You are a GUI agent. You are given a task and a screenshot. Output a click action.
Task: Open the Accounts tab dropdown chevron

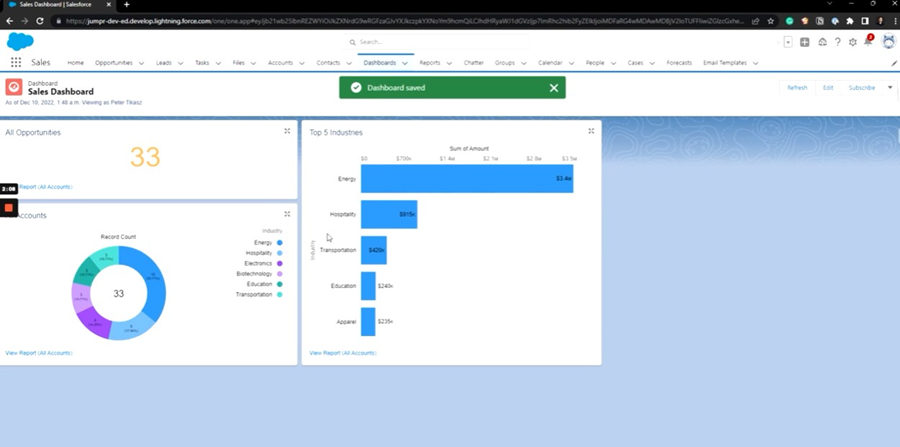point(302,63)
